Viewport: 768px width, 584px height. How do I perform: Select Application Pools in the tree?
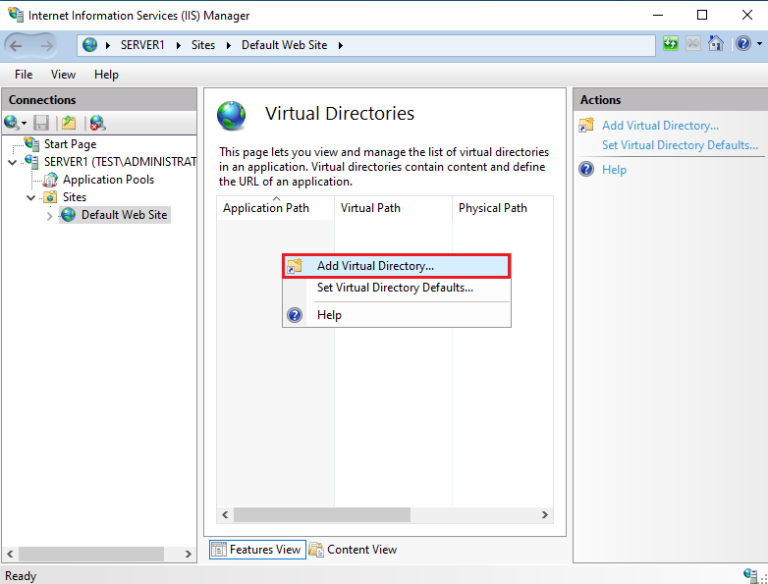point(108,180)
